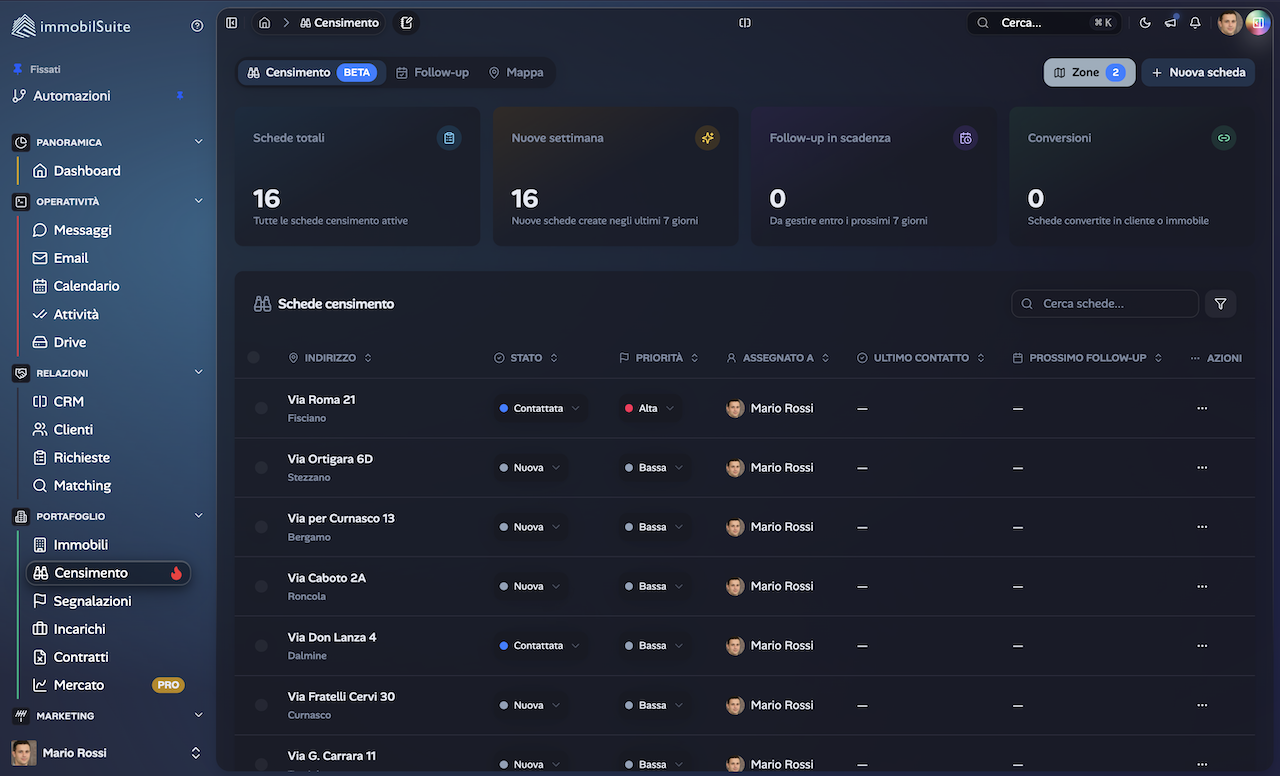Screen dimensions: 1280x776
Task: Open actions menu for Via Roma 21
Action: 1202,408
